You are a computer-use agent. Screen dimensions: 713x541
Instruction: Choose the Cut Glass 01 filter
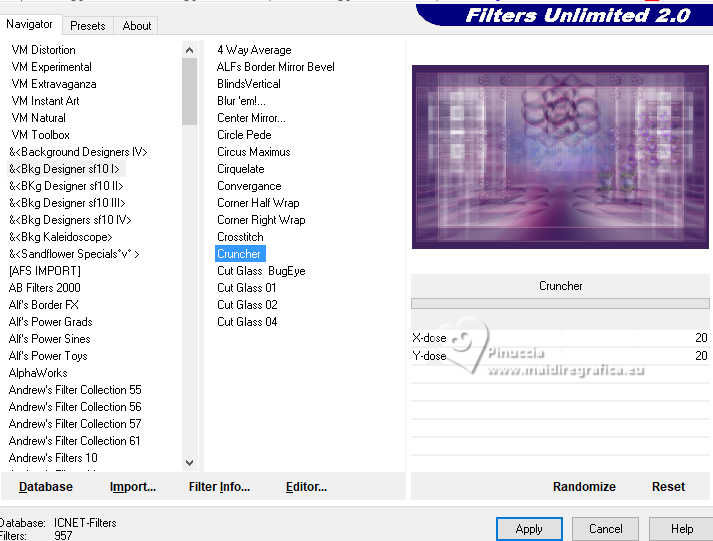point(246,288)
